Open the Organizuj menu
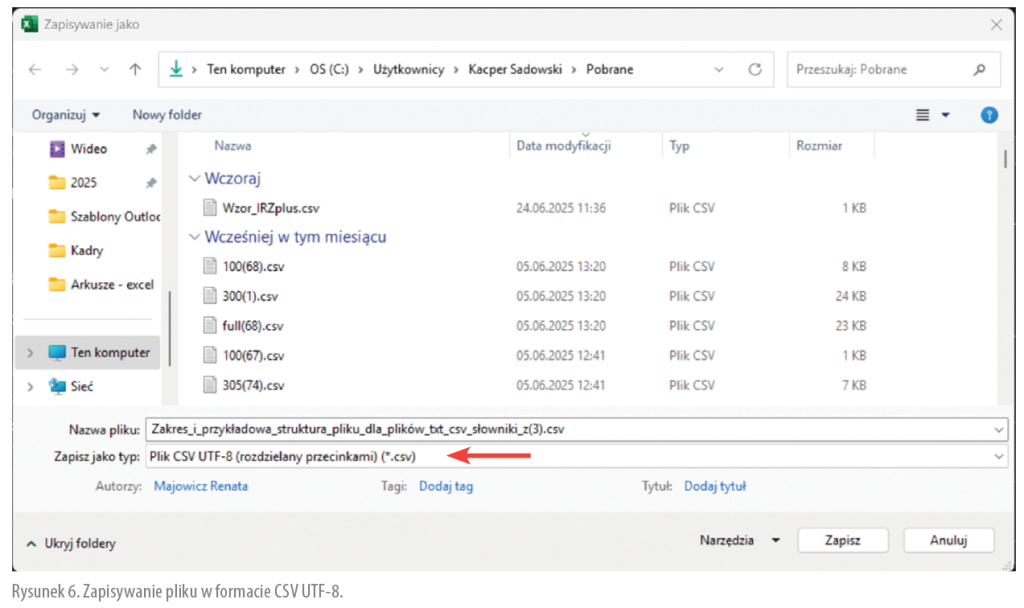Viewport: 1024px width, 608px height. tap(66, 115)
